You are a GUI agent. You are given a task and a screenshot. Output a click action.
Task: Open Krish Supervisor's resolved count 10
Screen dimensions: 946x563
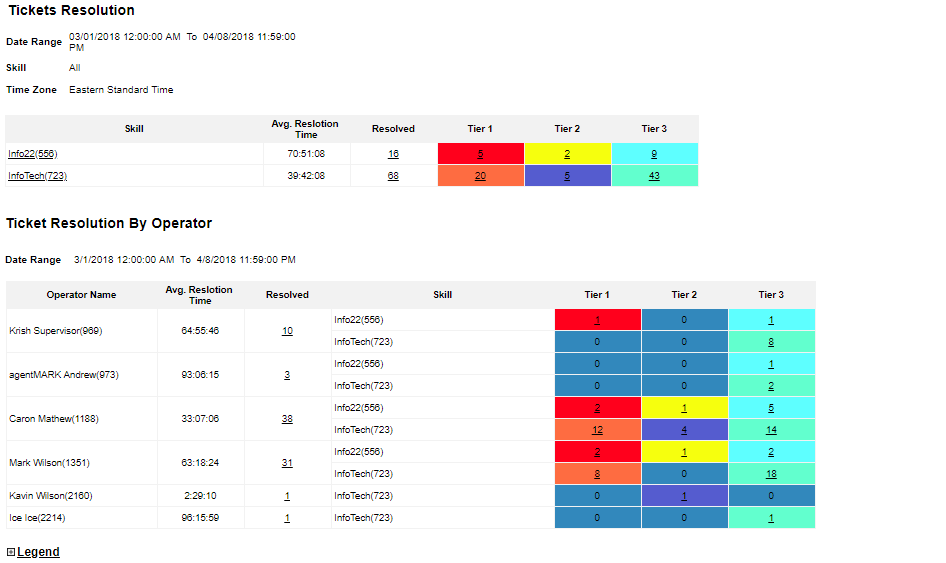(287, 331)
